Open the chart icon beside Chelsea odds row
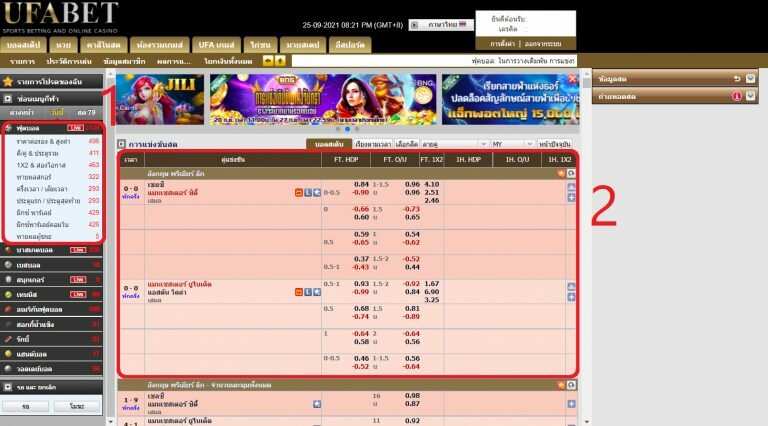768x426 pixels. click(x=571, y=188)
